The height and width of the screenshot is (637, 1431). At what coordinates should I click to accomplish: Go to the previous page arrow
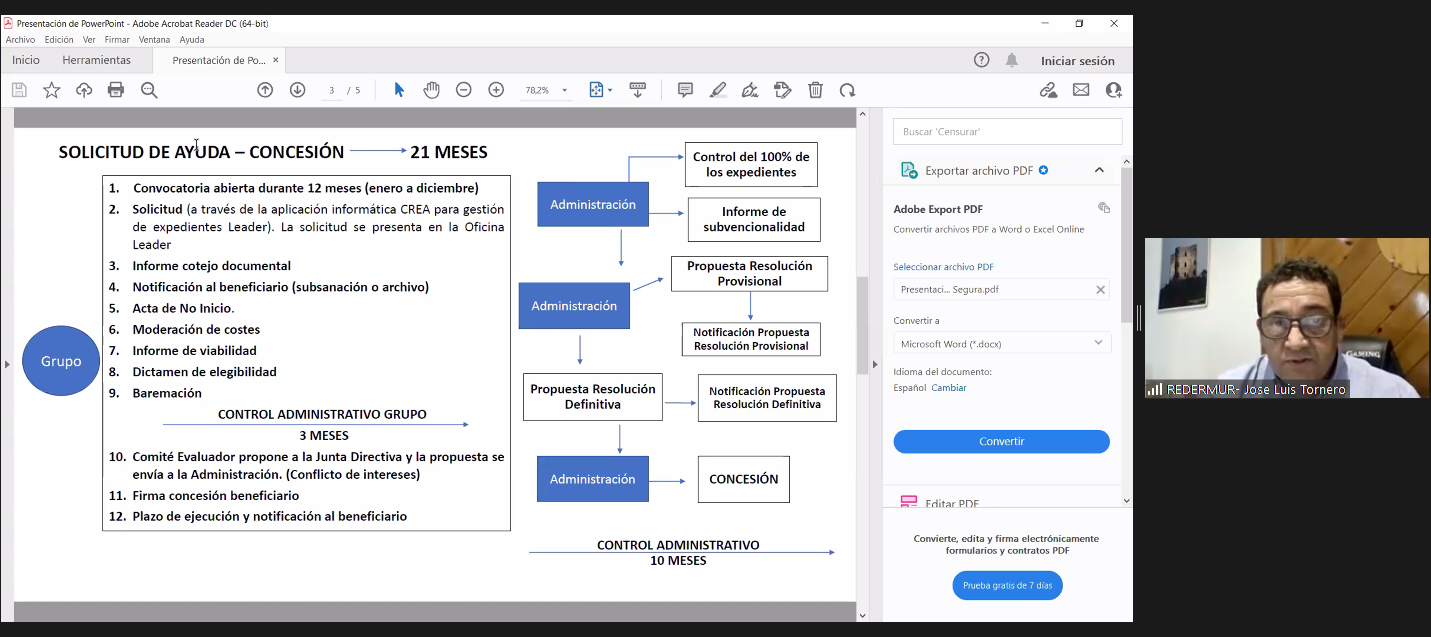click(x=265, y=90)
